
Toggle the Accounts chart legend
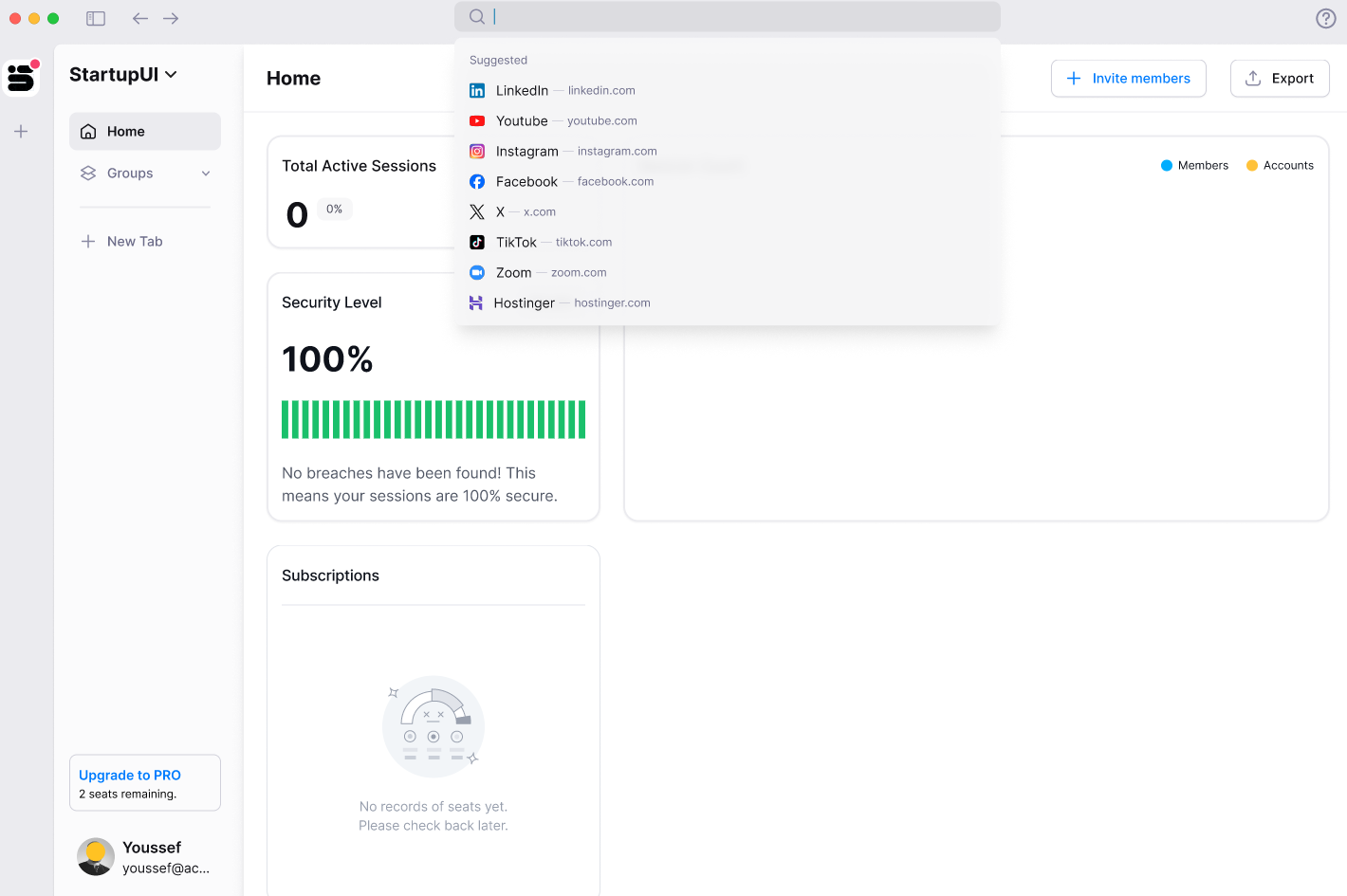click(1280, 165)
